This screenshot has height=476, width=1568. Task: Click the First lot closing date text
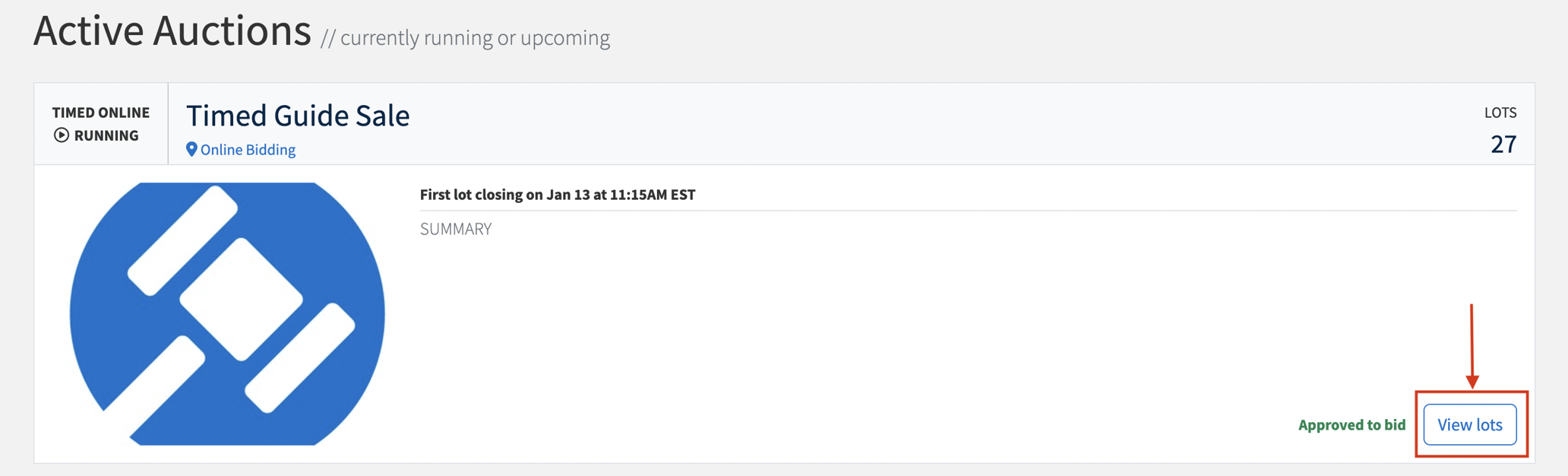click(x=558, y=195)
